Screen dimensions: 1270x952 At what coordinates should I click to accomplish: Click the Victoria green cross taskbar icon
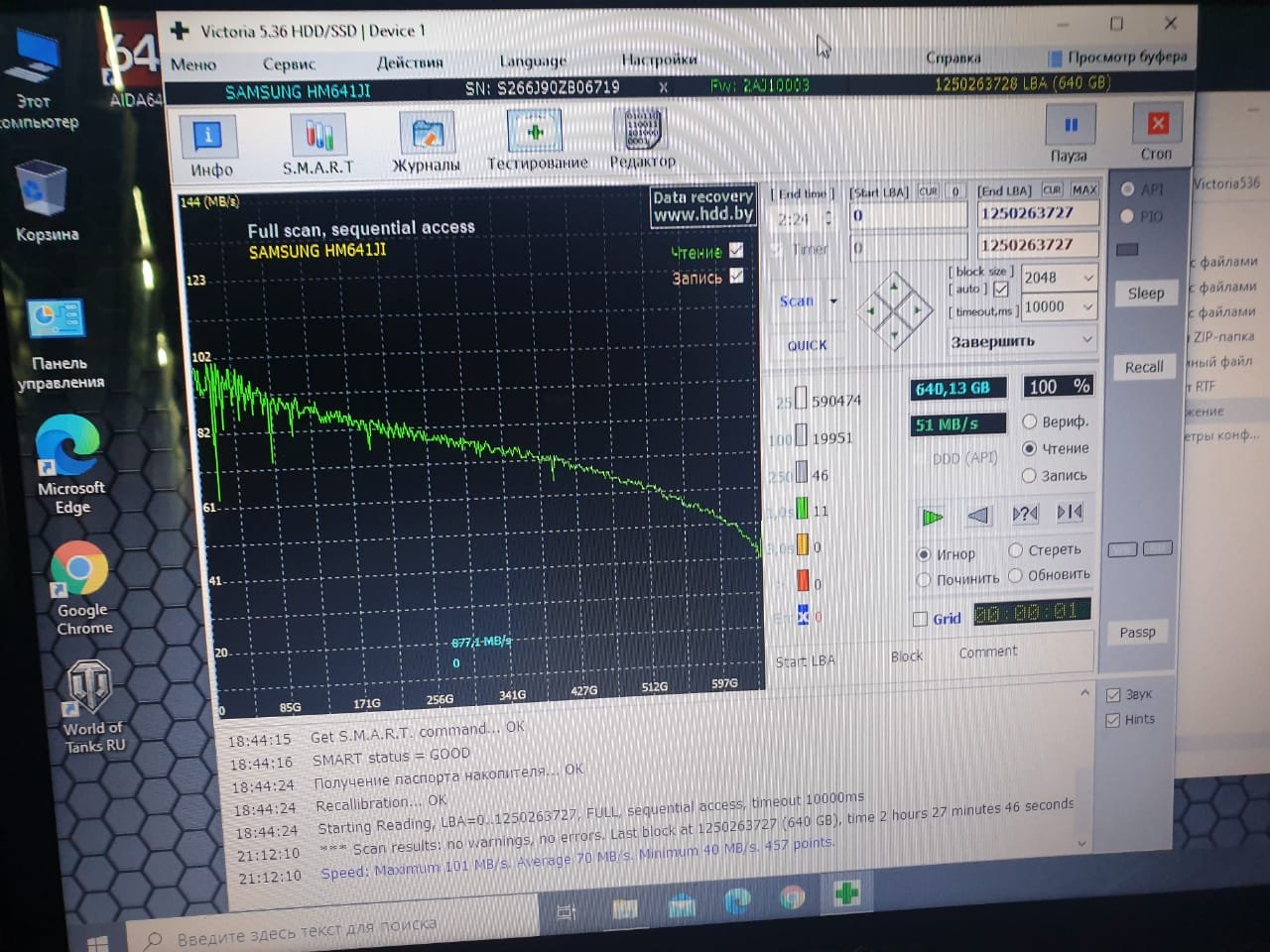point(846,893)
